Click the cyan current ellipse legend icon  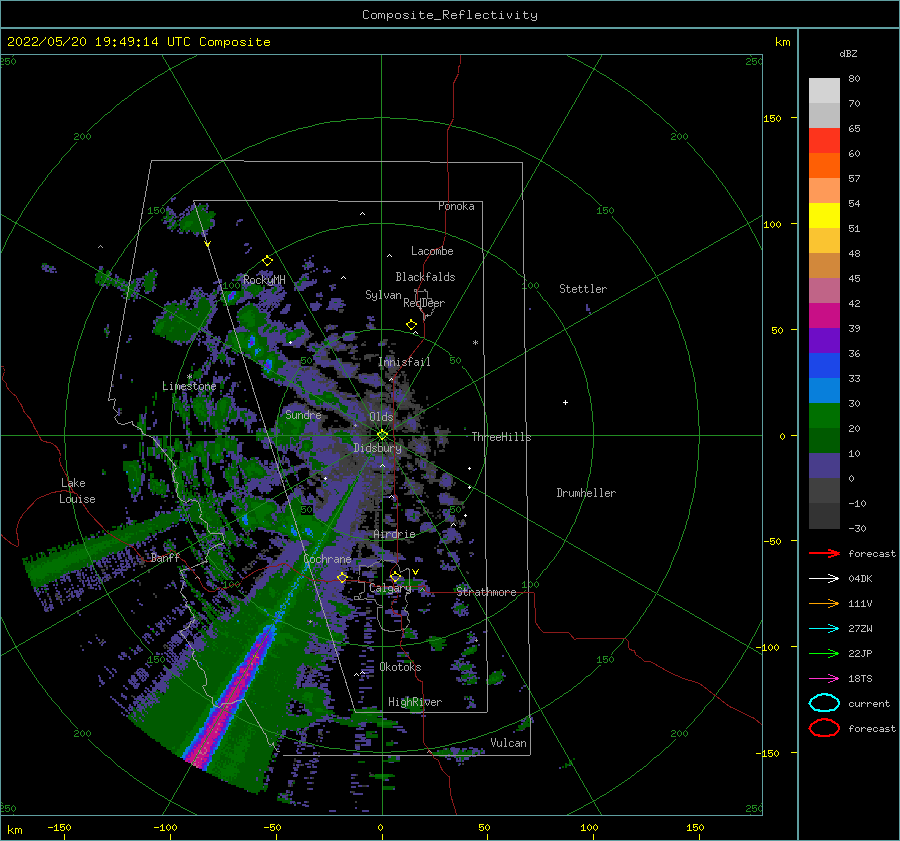(824, 703)
